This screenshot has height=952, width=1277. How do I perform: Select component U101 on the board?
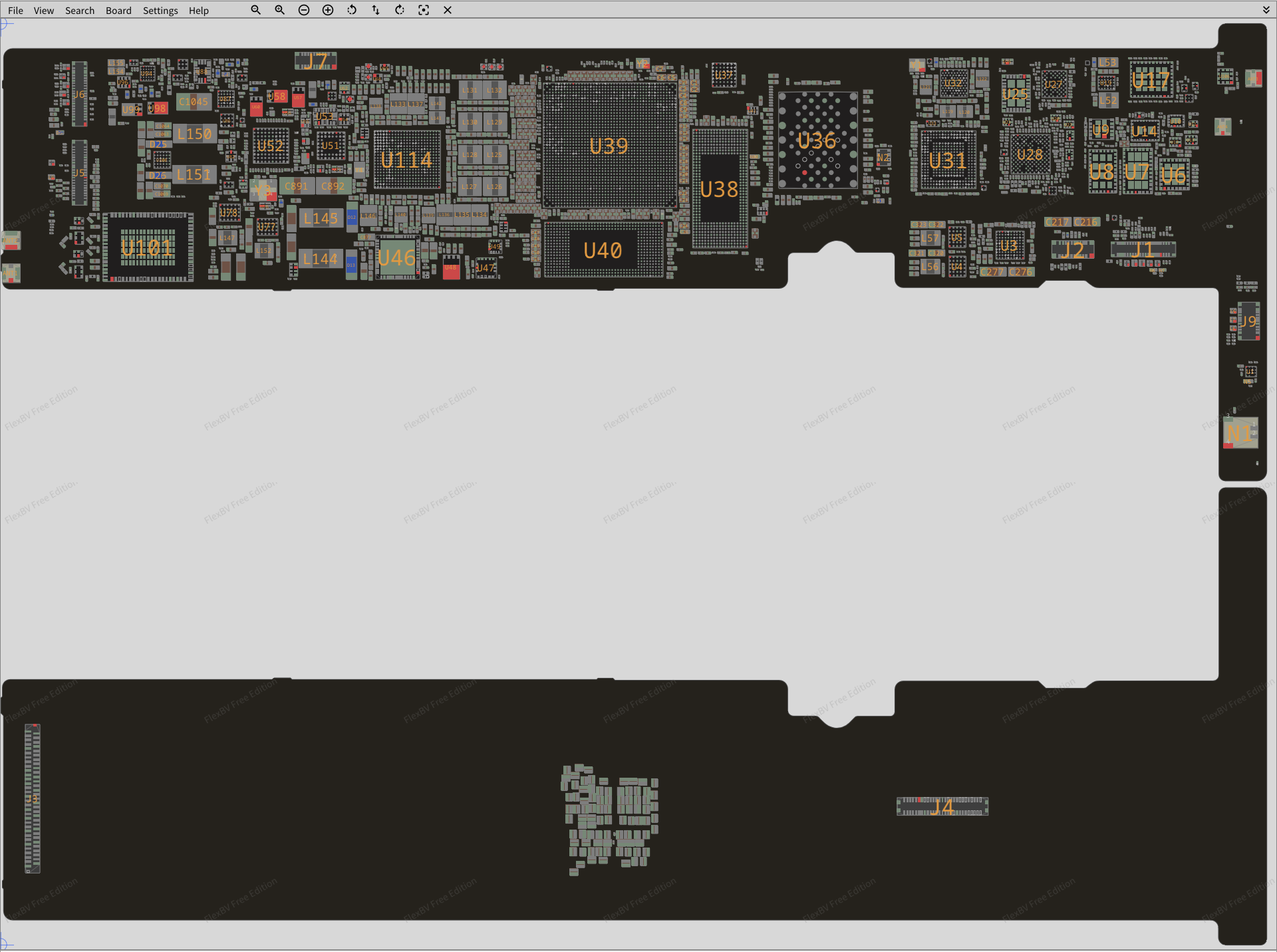148,247
